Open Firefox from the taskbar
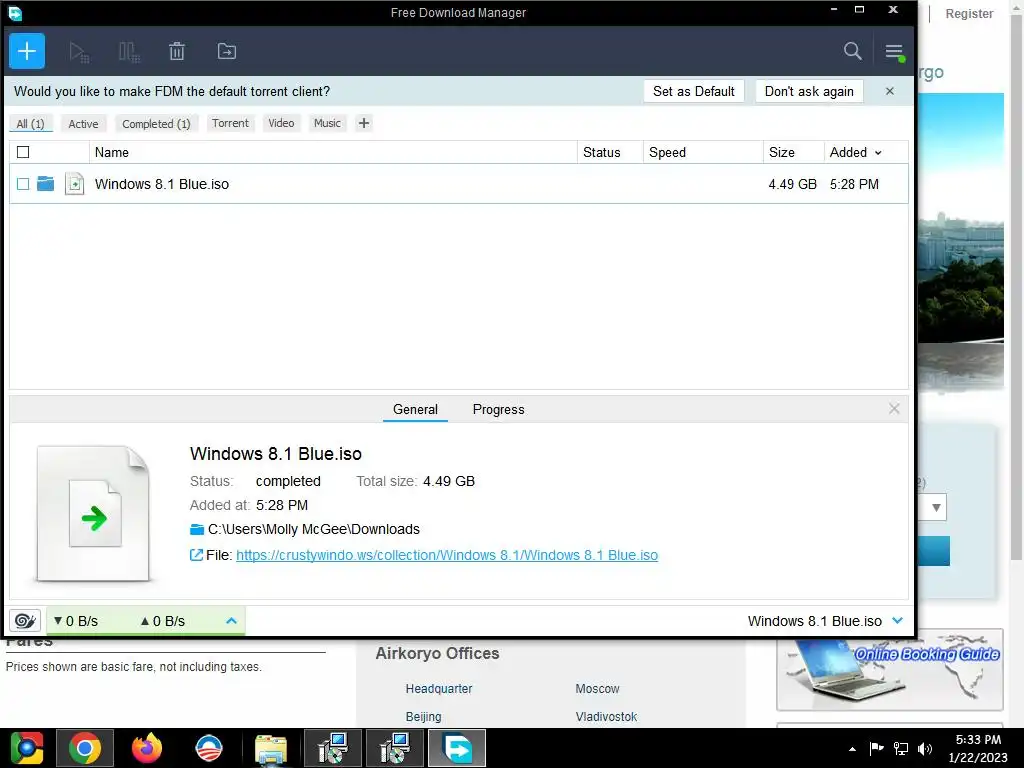The width and height of the screenshot is (1024, 768). click(147, 748)
